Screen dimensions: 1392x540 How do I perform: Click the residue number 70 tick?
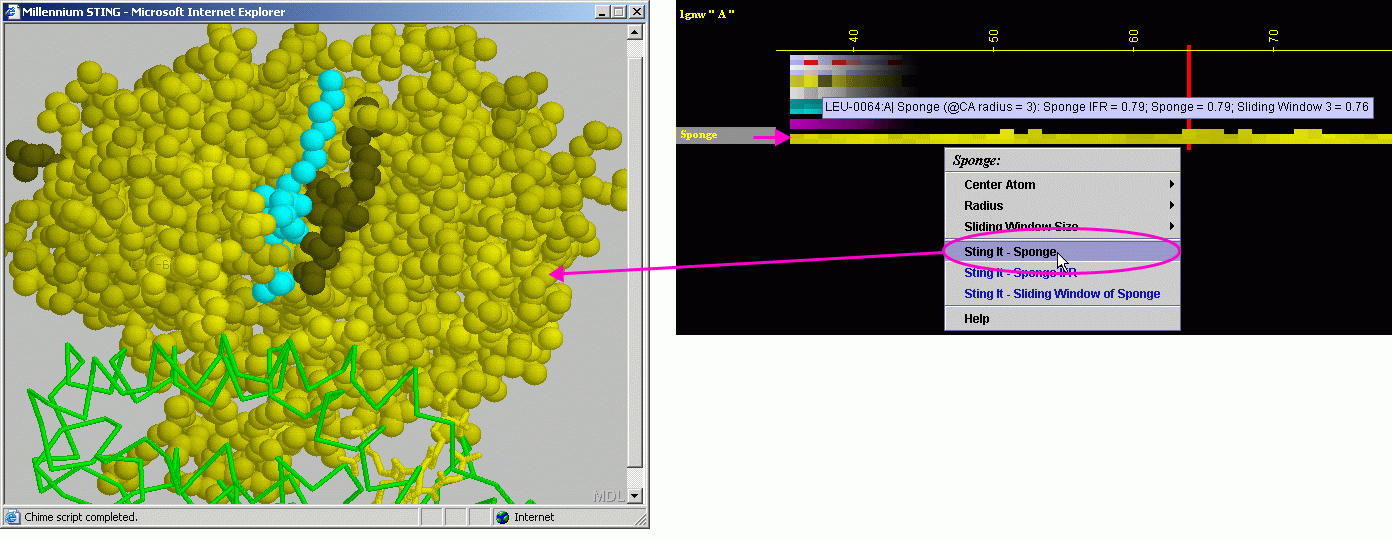tap(1273, 36)
